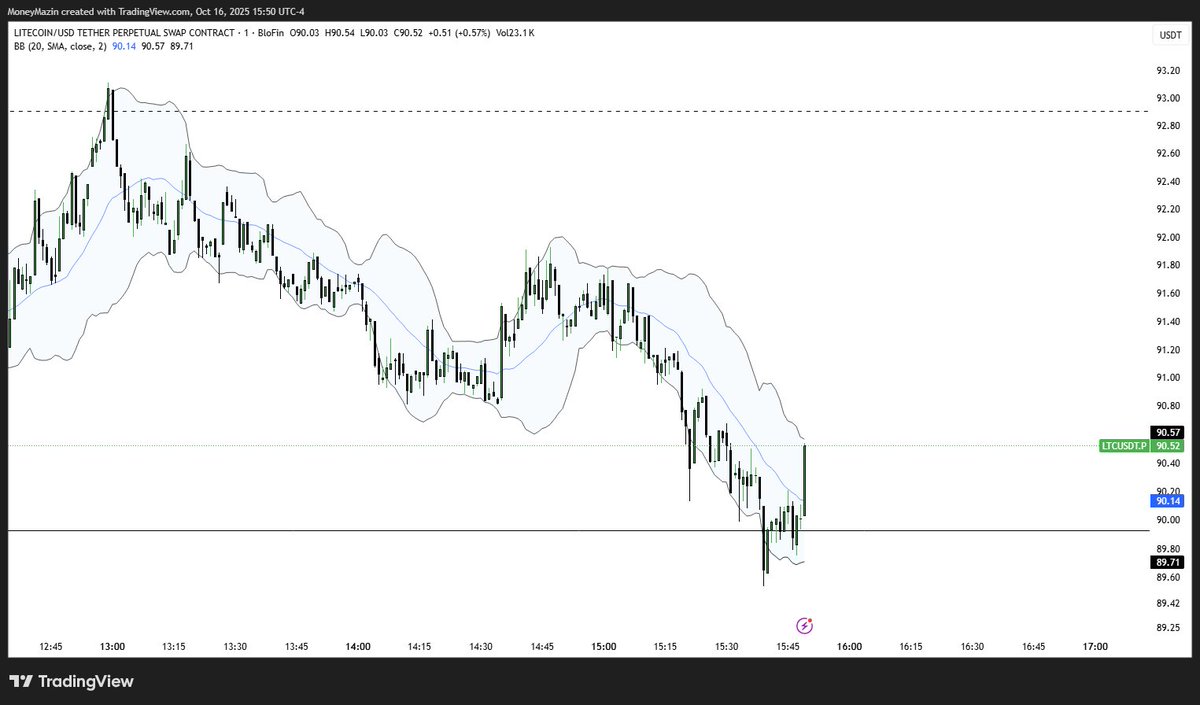This screenshot has width=1200, height=705.
Task: Click the 15:45 time axis label
Action: (788, 647)
